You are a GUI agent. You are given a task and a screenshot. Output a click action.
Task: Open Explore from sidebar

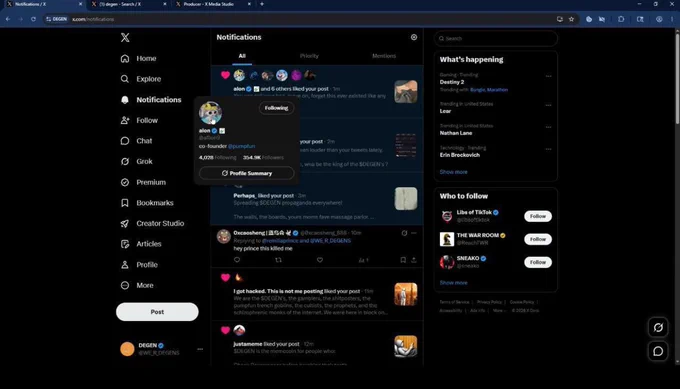[141, 79]
